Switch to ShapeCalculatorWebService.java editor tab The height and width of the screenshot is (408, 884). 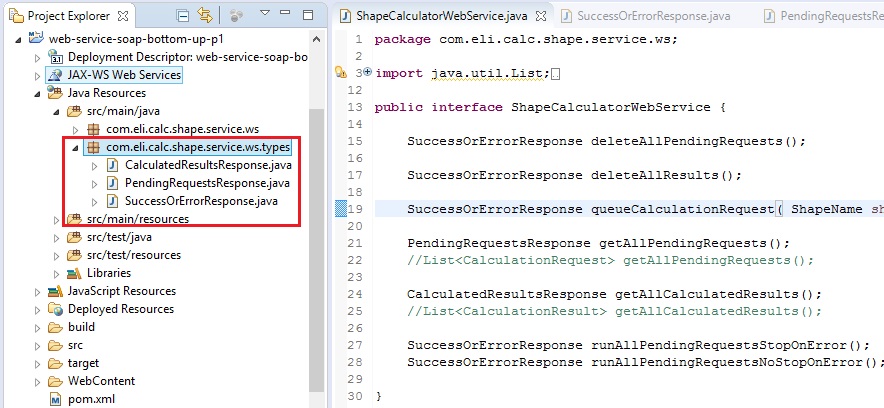[x=443, y=16]
